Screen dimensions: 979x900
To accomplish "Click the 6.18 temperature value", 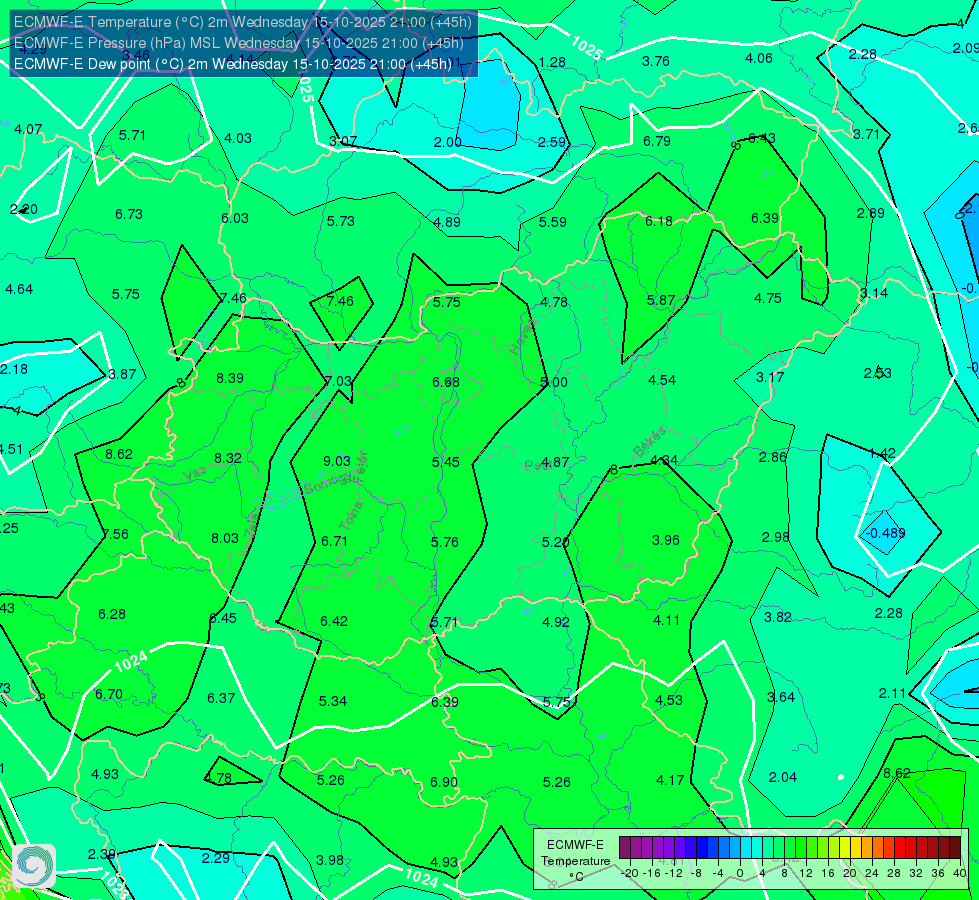I will (659, 220).
